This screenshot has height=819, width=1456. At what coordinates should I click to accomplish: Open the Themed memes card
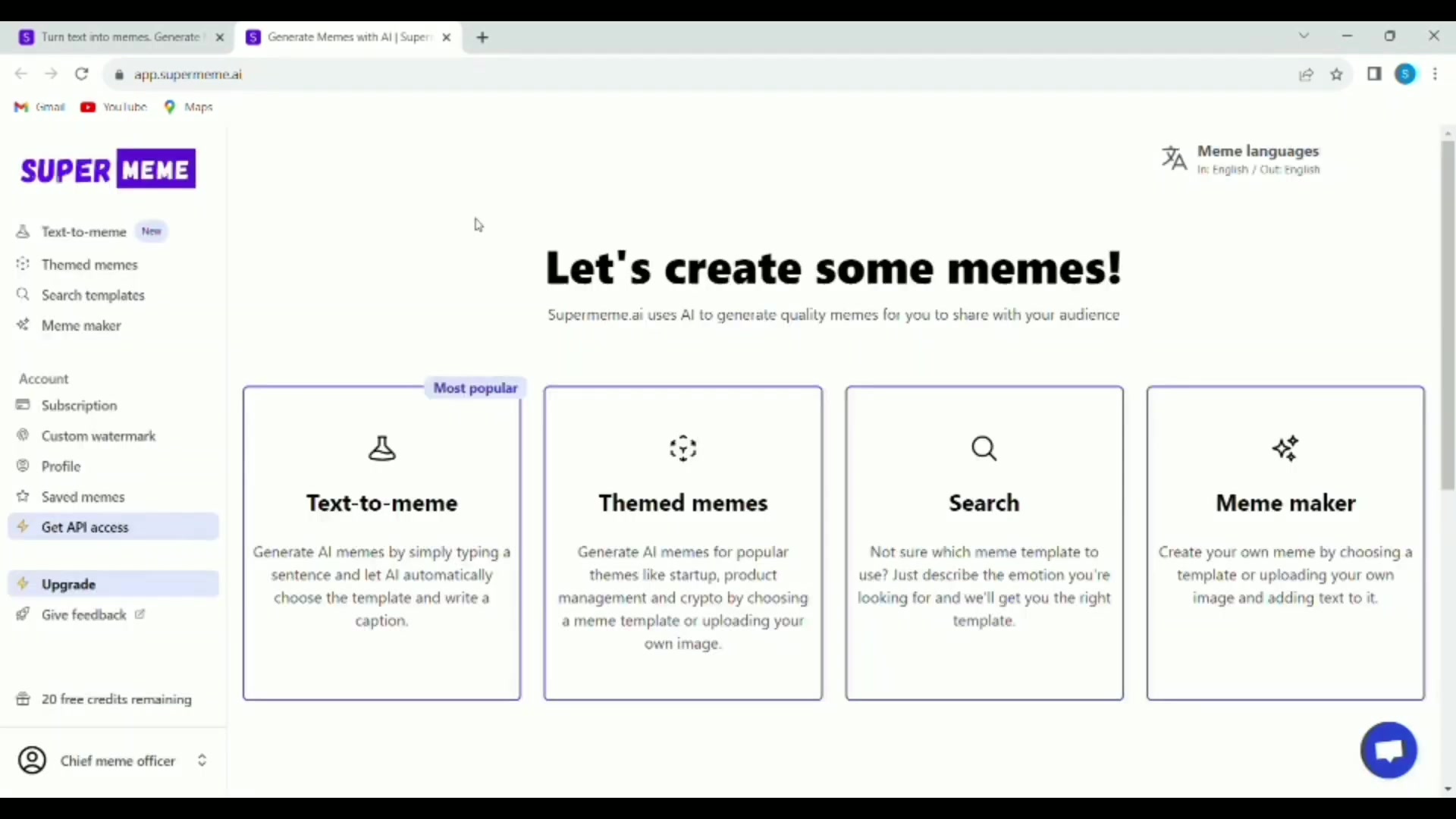pyautogui.click(x=683, y=543)
